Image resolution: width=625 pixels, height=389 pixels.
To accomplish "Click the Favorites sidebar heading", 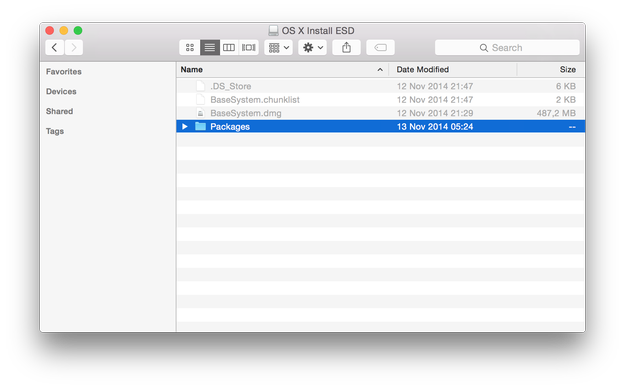I will (64, 72).
